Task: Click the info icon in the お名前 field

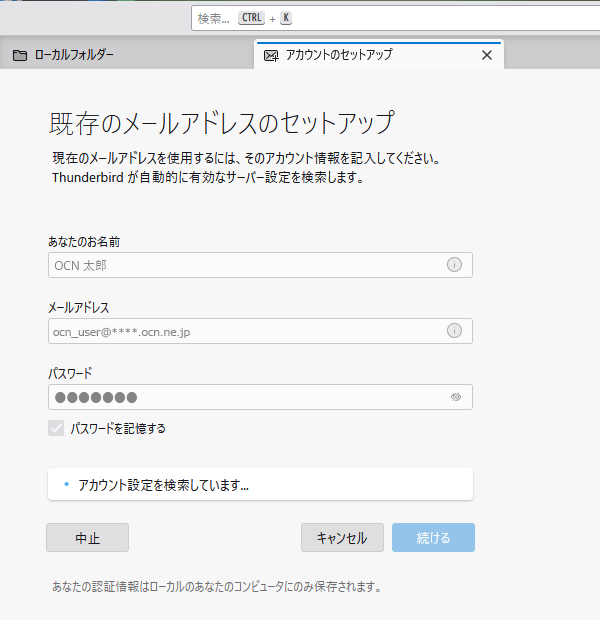Action: pos(454,265)
